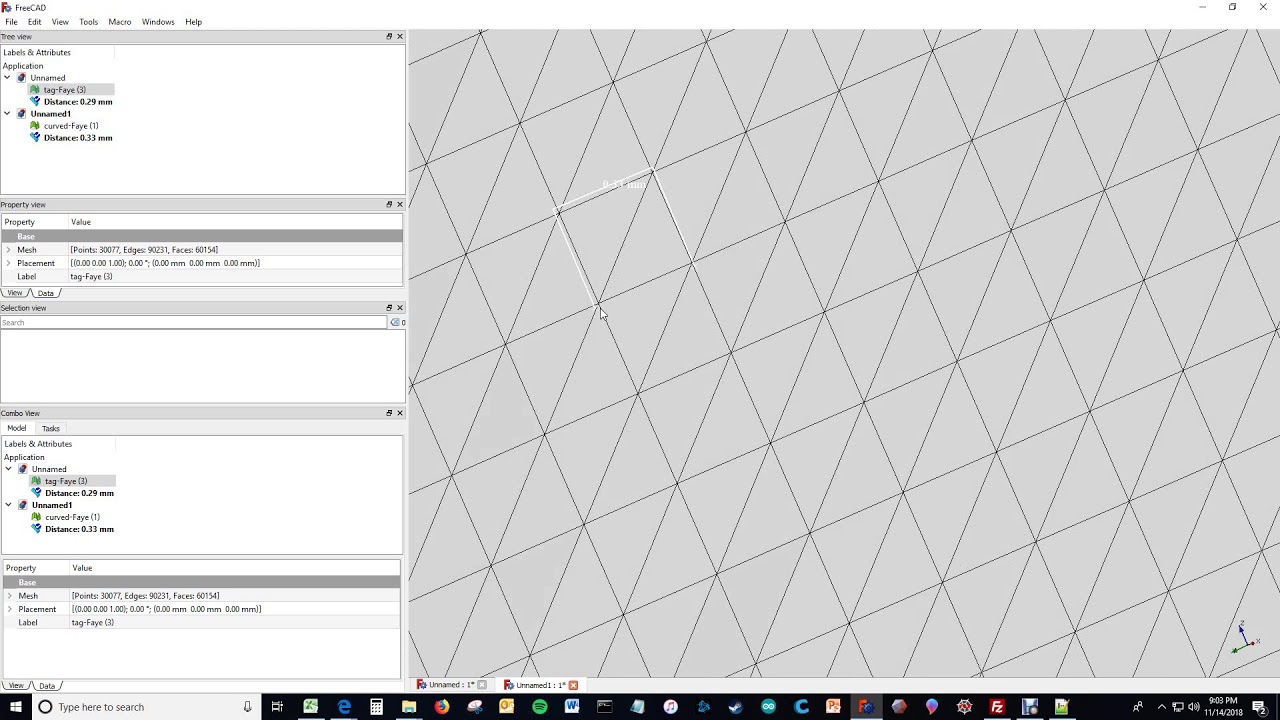The width and height of the screenshot is (1280, 720).
Task: Click Label value in Property view
Action: tap(235, 277)
